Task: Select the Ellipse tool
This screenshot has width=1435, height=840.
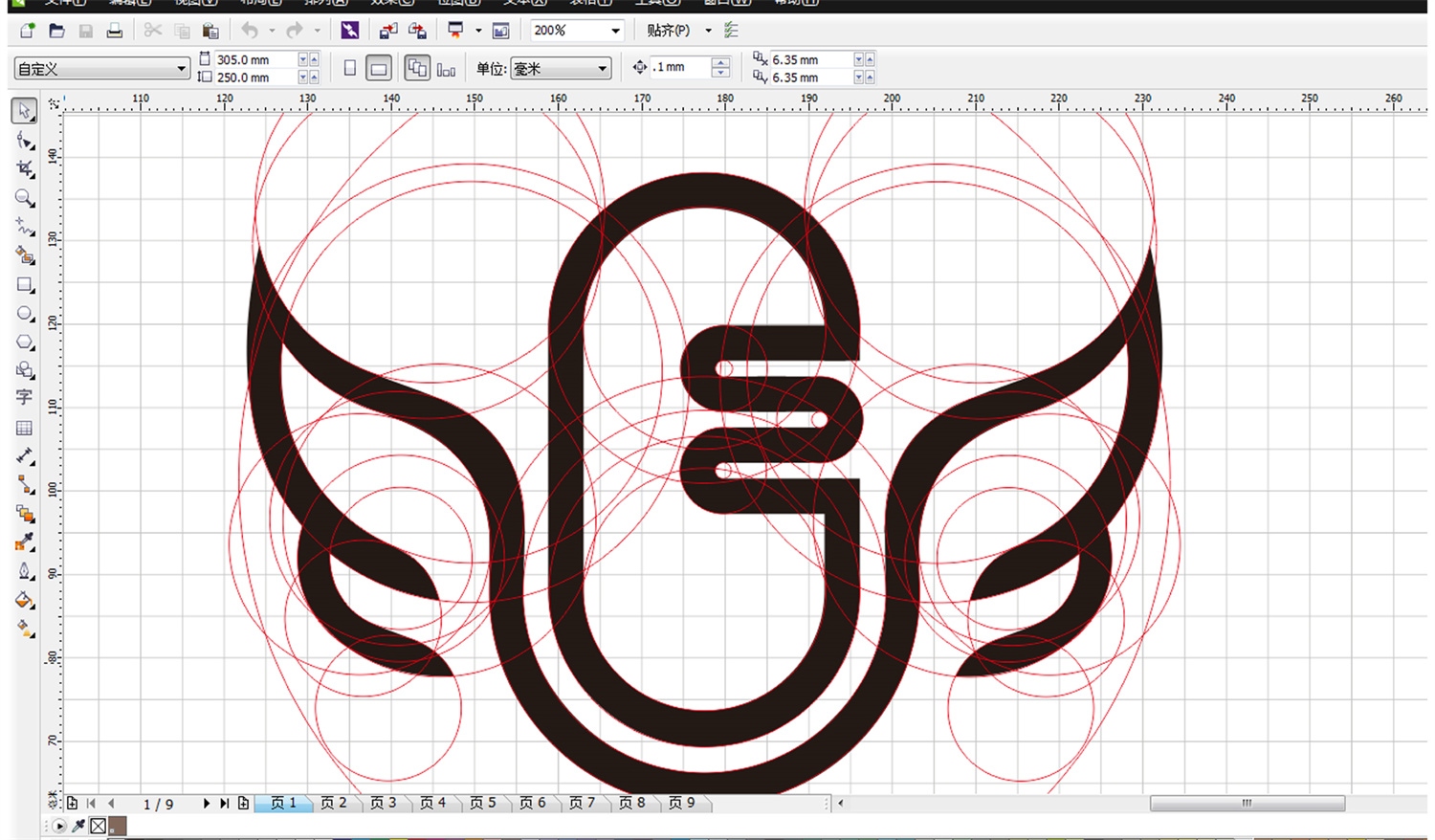Action: click(25, 314)
